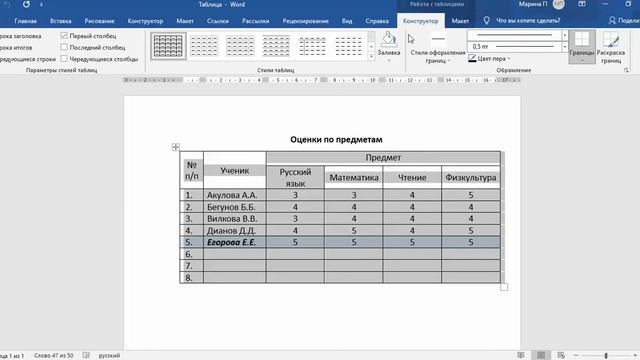Viewport: 640px width, 360px height.
Task: Open the Обрамление dialog launcher
Action: point(626,71)
